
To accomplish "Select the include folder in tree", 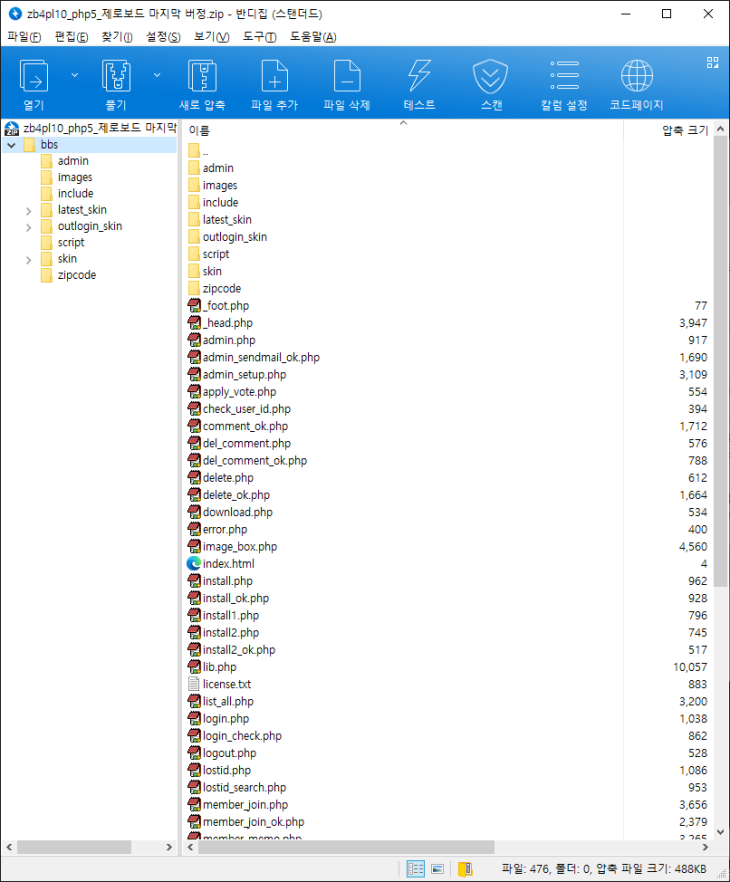I will point(75,194).
